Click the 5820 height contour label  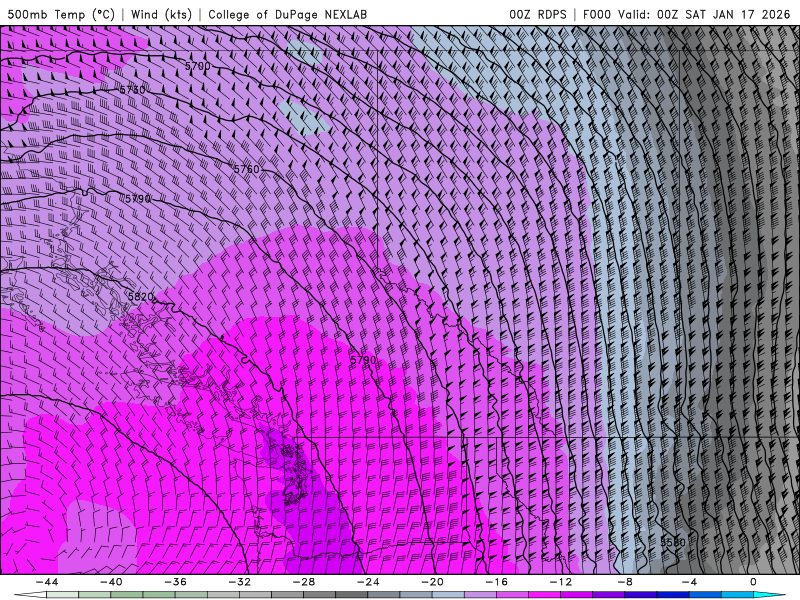pyautogui.click(x=141, y=296)
